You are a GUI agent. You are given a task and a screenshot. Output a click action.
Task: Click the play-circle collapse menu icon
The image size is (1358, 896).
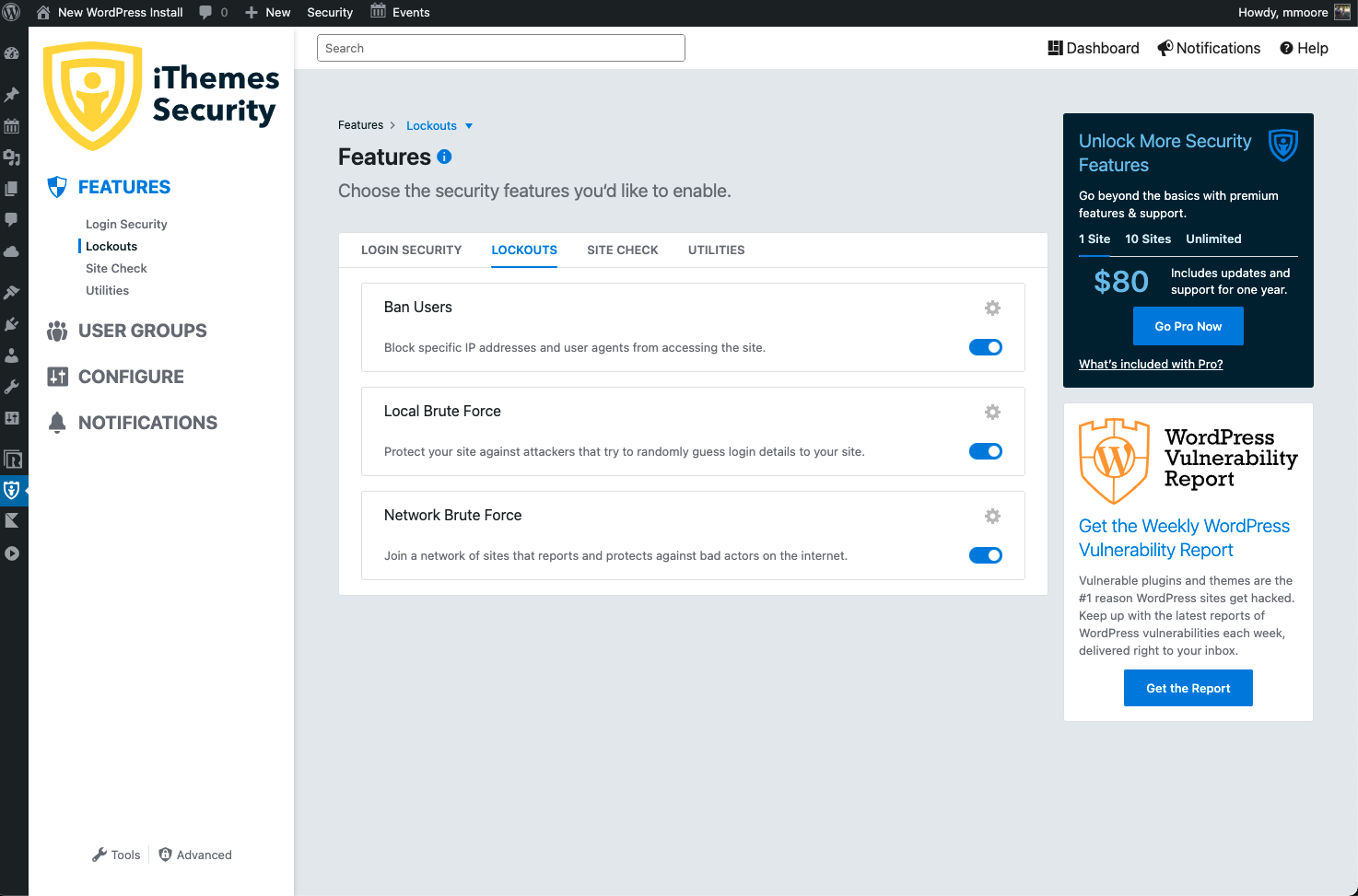point(12,553)
